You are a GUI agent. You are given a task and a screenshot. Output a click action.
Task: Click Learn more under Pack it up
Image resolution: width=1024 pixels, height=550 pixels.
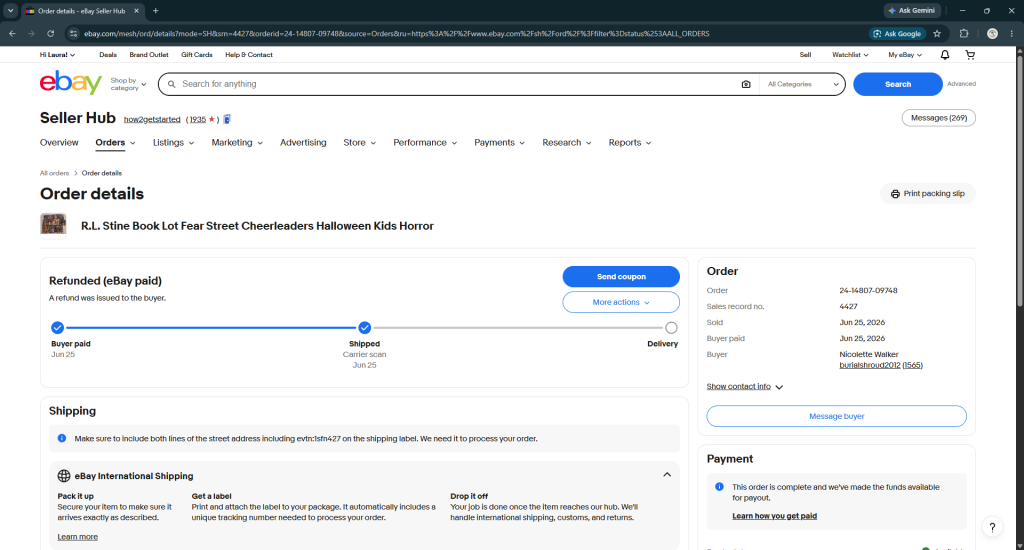(x=77, y=537)
